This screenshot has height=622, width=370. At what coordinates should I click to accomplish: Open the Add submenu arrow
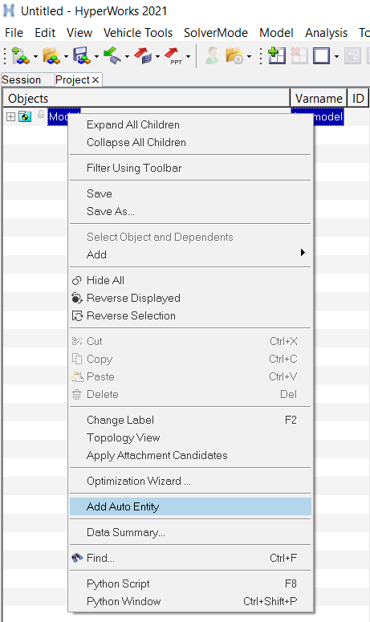[303, 253]
